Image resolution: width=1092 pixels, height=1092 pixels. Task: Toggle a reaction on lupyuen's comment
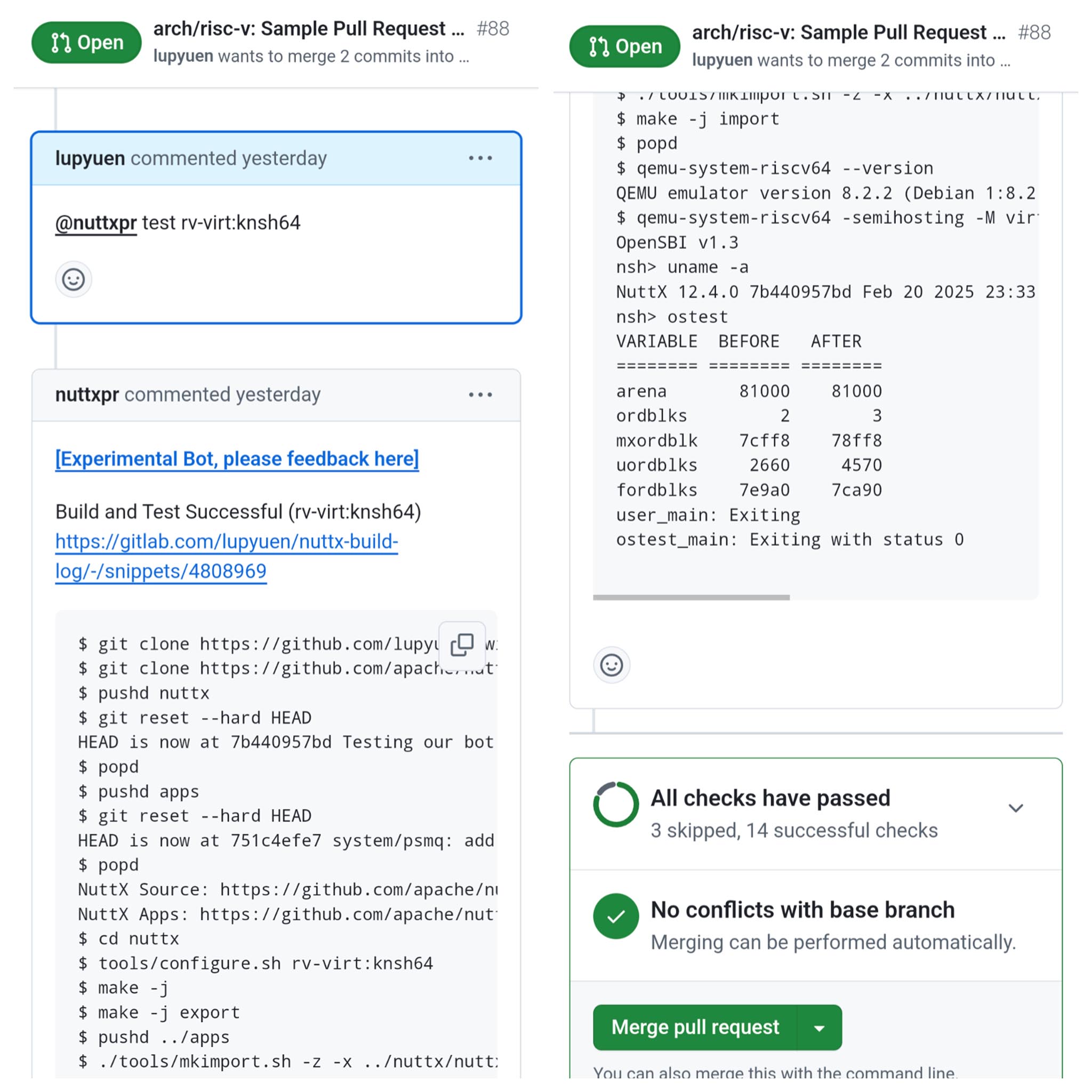73,279
